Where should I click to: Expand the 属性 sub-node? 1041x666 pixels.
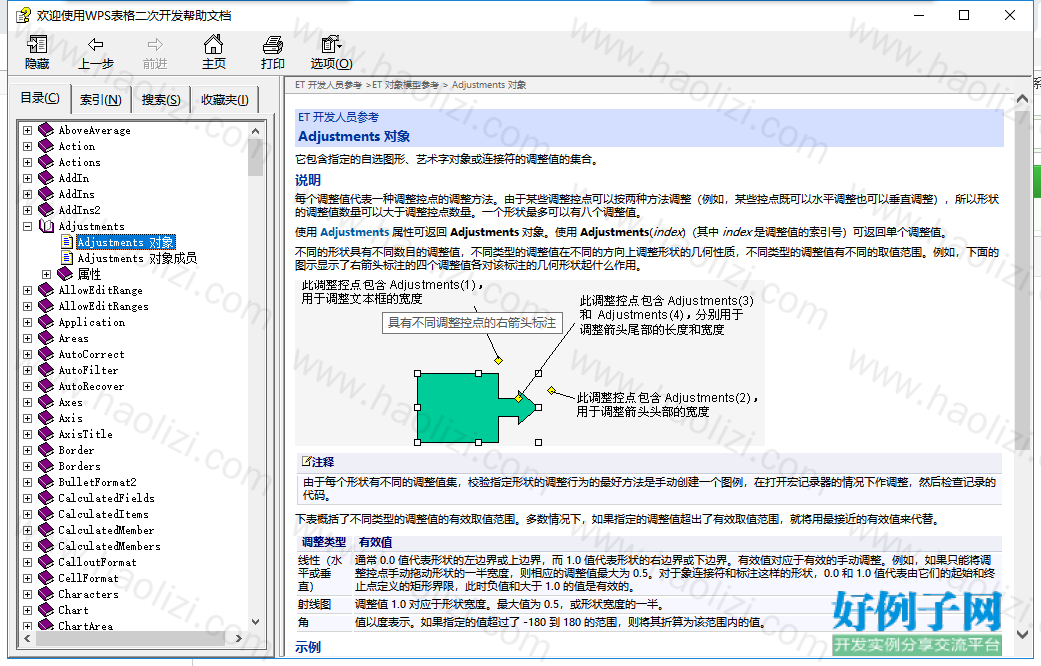pyautogui.click(x=46, y=274)
